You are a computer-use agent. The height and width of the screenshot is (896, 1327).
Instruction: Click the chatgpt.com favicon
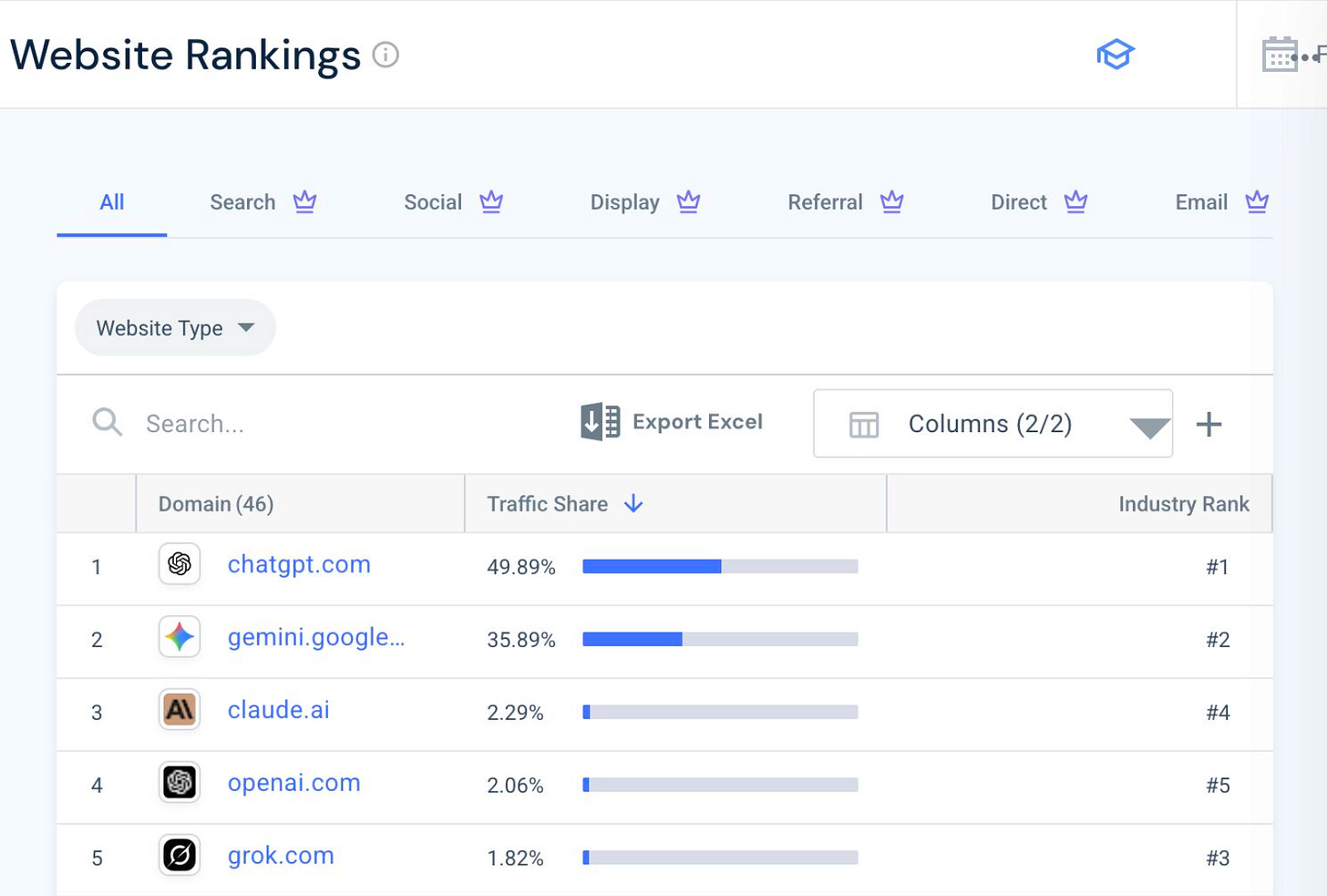[x=180, y=564]
